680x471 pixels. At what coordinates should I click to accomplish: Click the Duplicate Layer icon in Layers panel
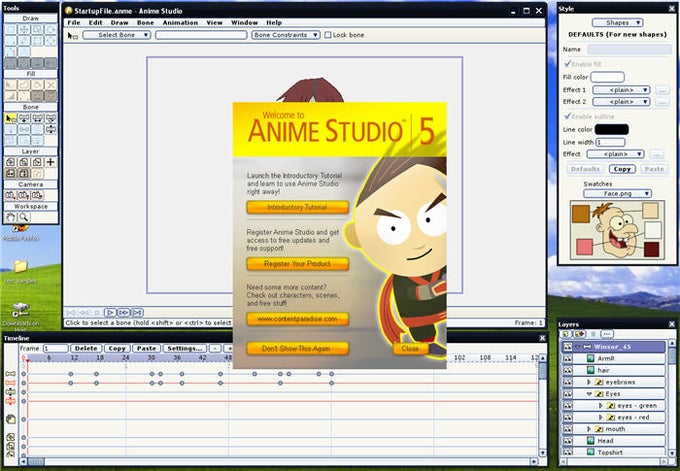580,334
